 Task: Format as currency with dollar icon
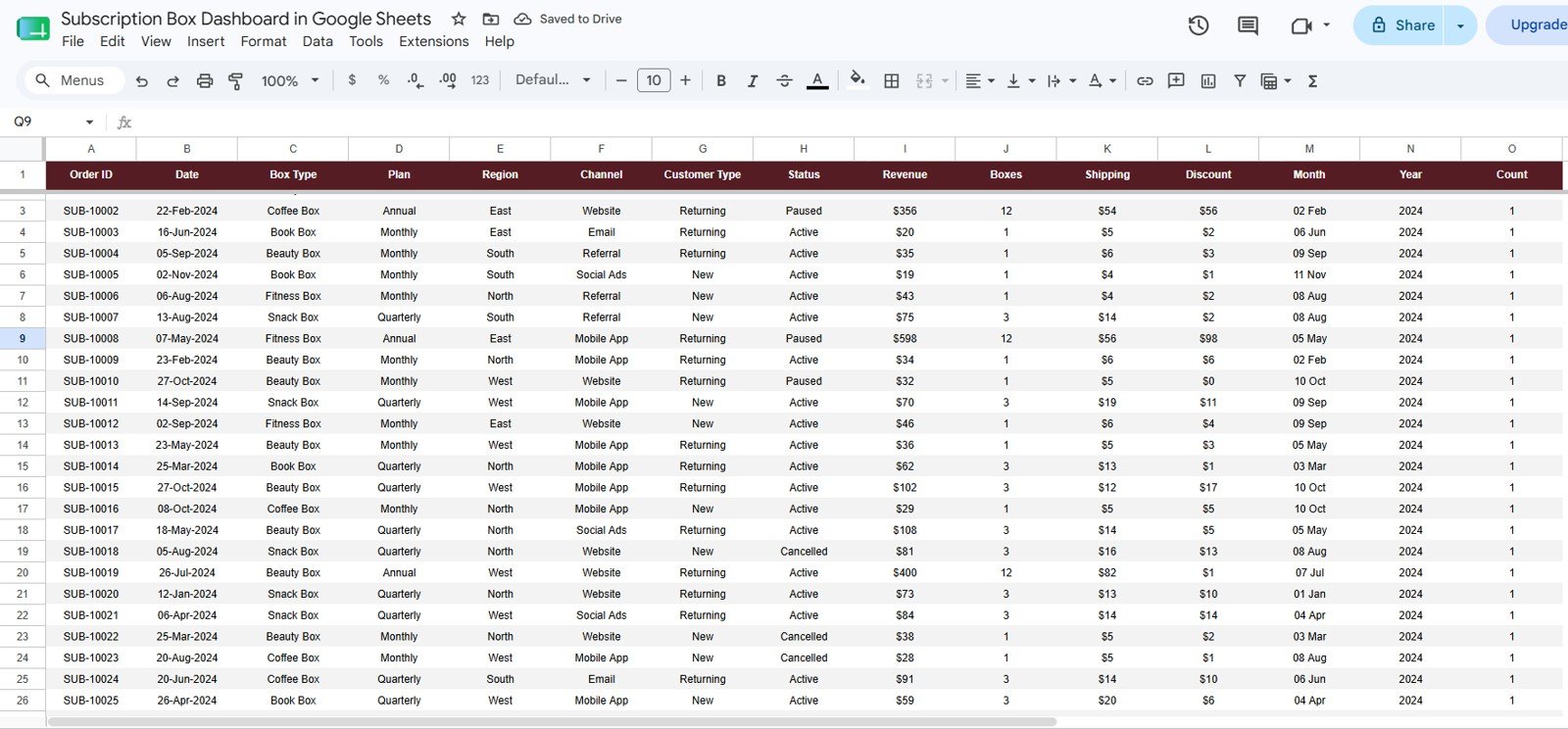pos(352,80)
